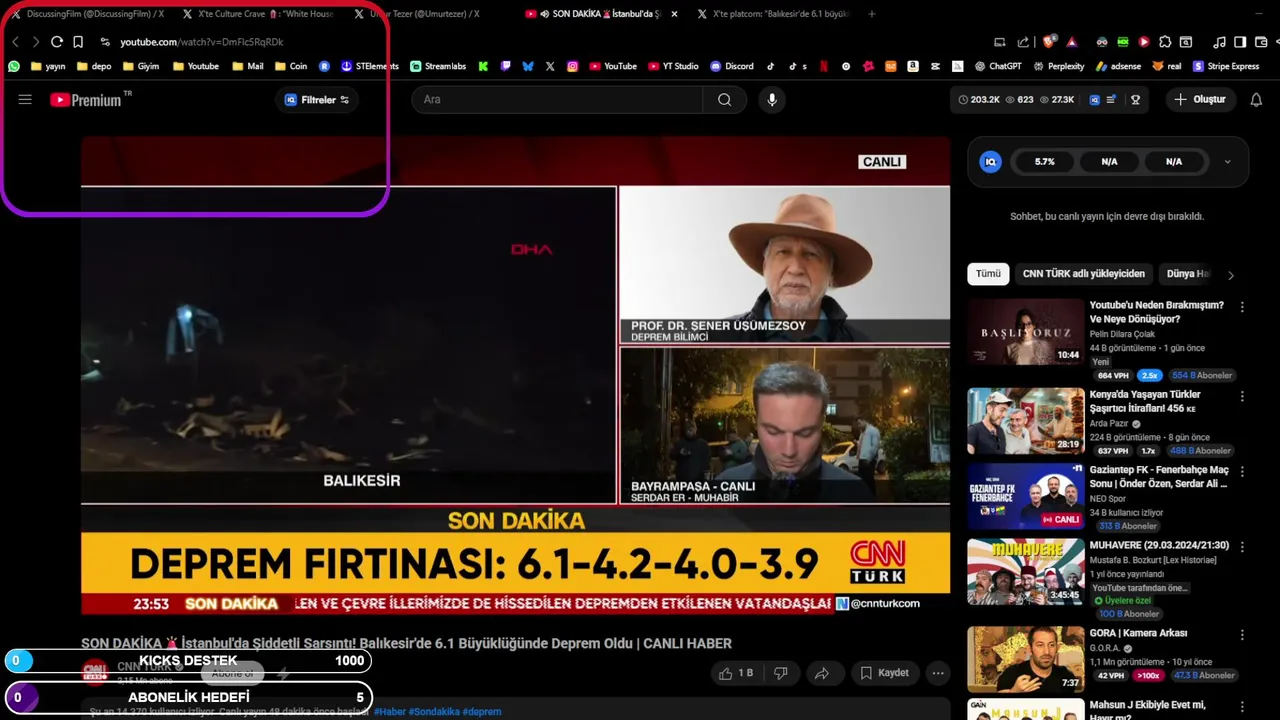Viewport: 1280px width, 720px height.
Task: Open options menu for Gaziantep FK video
Action: tap(1242, 472)
